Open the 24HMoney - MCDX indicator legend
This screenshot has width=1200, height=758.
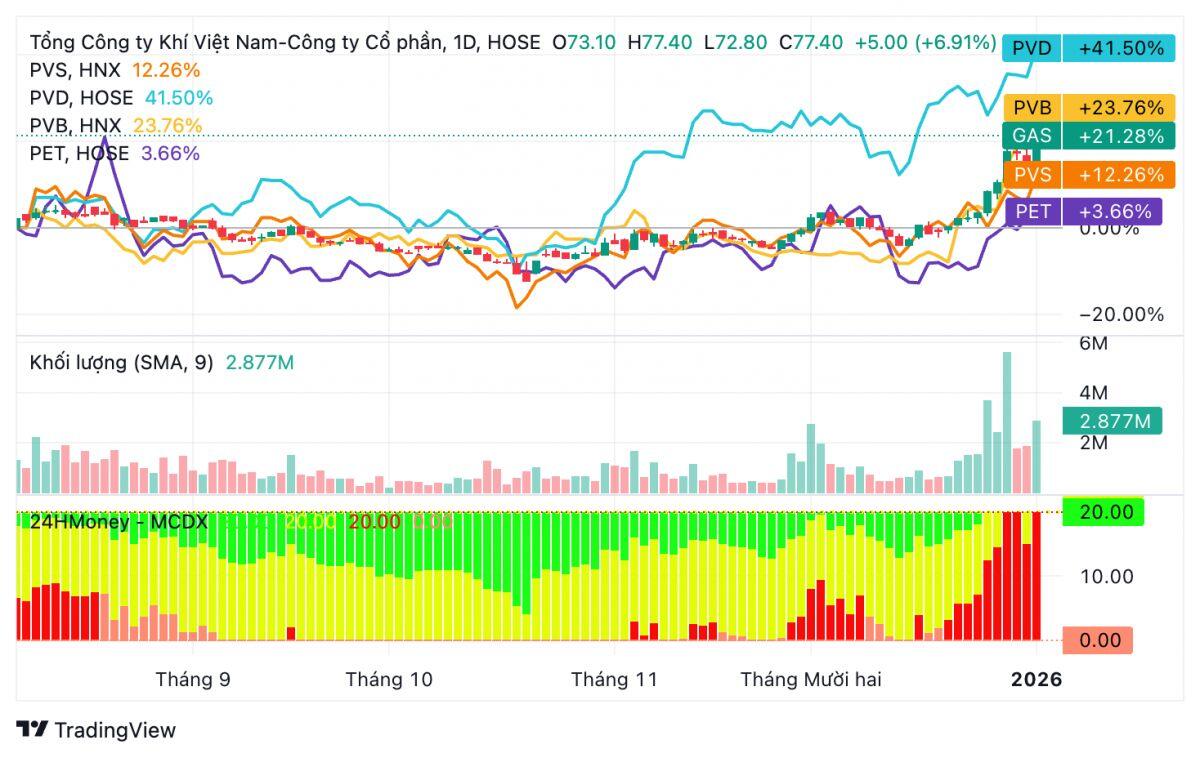coord(118,521)
